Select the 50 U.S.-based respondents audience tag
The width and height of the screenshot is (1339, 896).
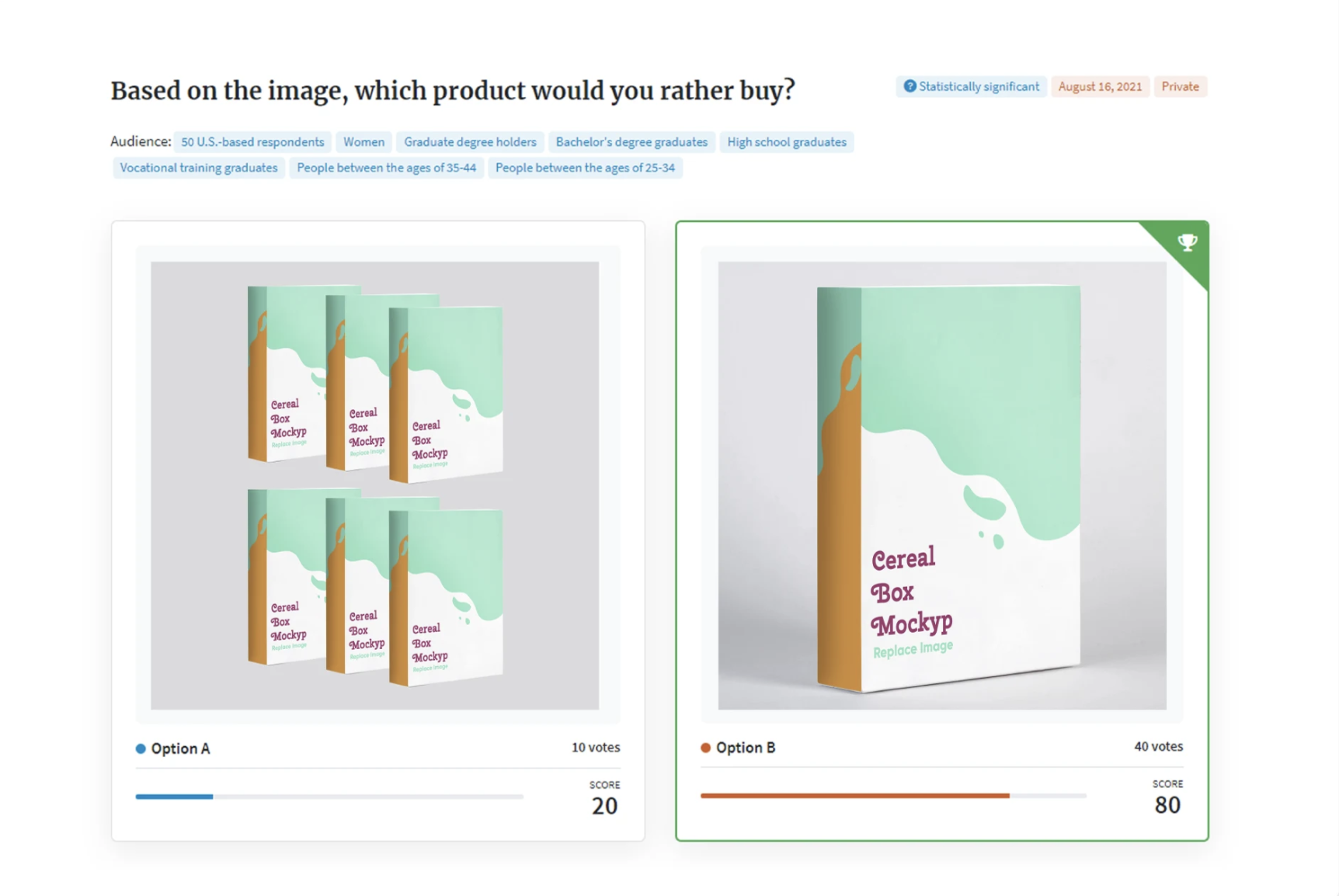click(x=252, y=142)
